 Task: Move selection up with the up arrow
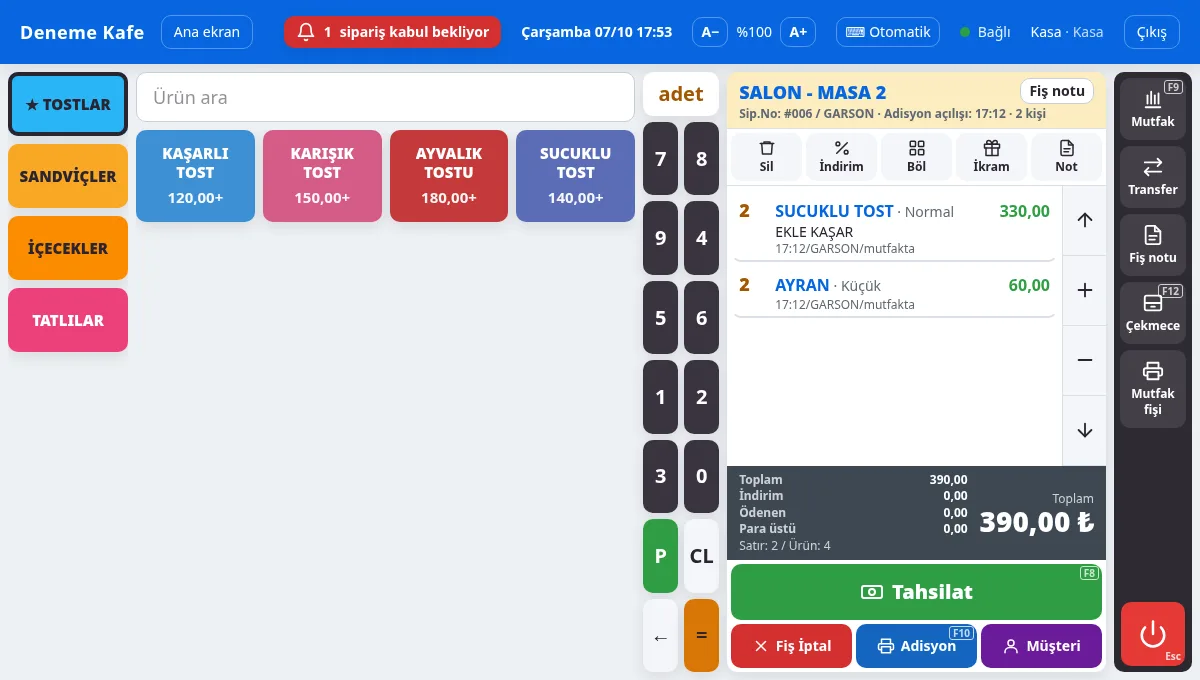[1085, 220]
